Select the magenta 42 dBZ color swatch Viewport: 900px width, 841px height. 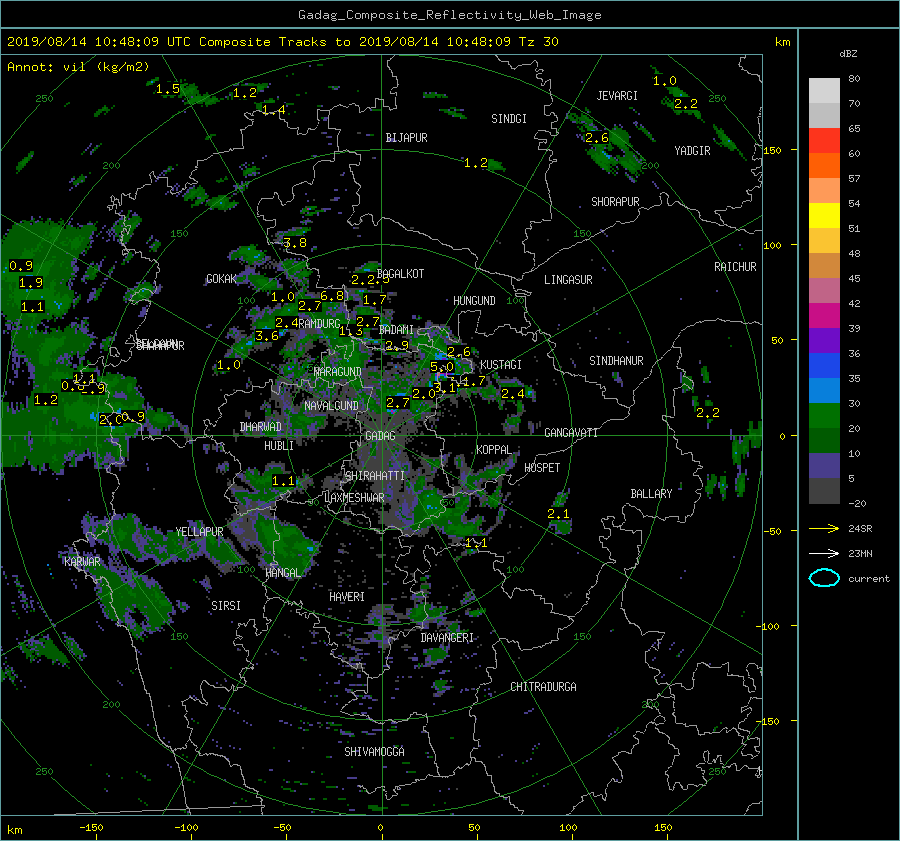824,315
